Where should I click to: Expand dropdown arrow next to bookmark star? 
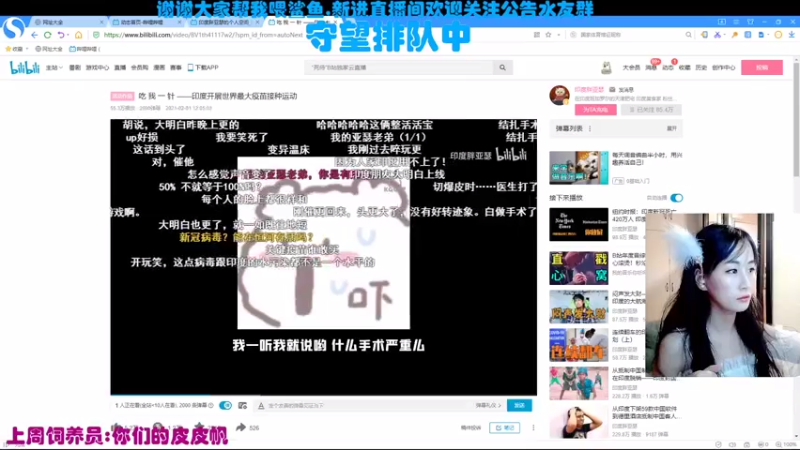coord(559,35)
